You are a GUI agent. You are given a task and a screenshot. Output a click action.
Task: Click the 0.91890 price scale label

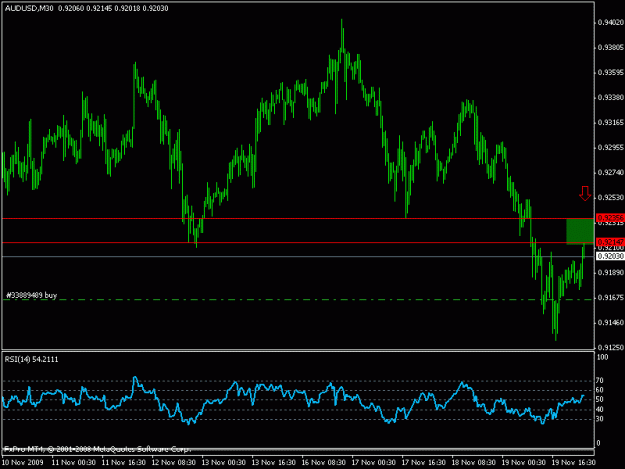click(611, 273)
